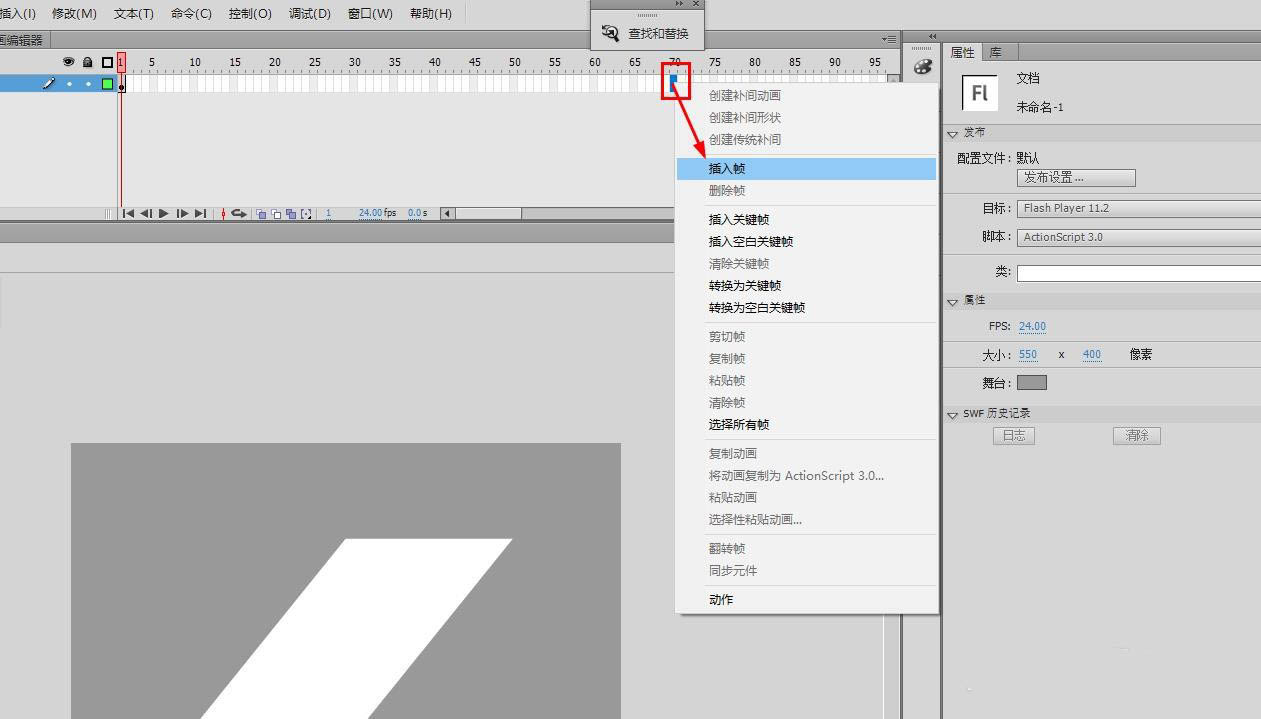Viewport: 1261px width, 719px height.
Task: Choose 转换为空白关键帧 from context menu
Action: coord(806,307)
